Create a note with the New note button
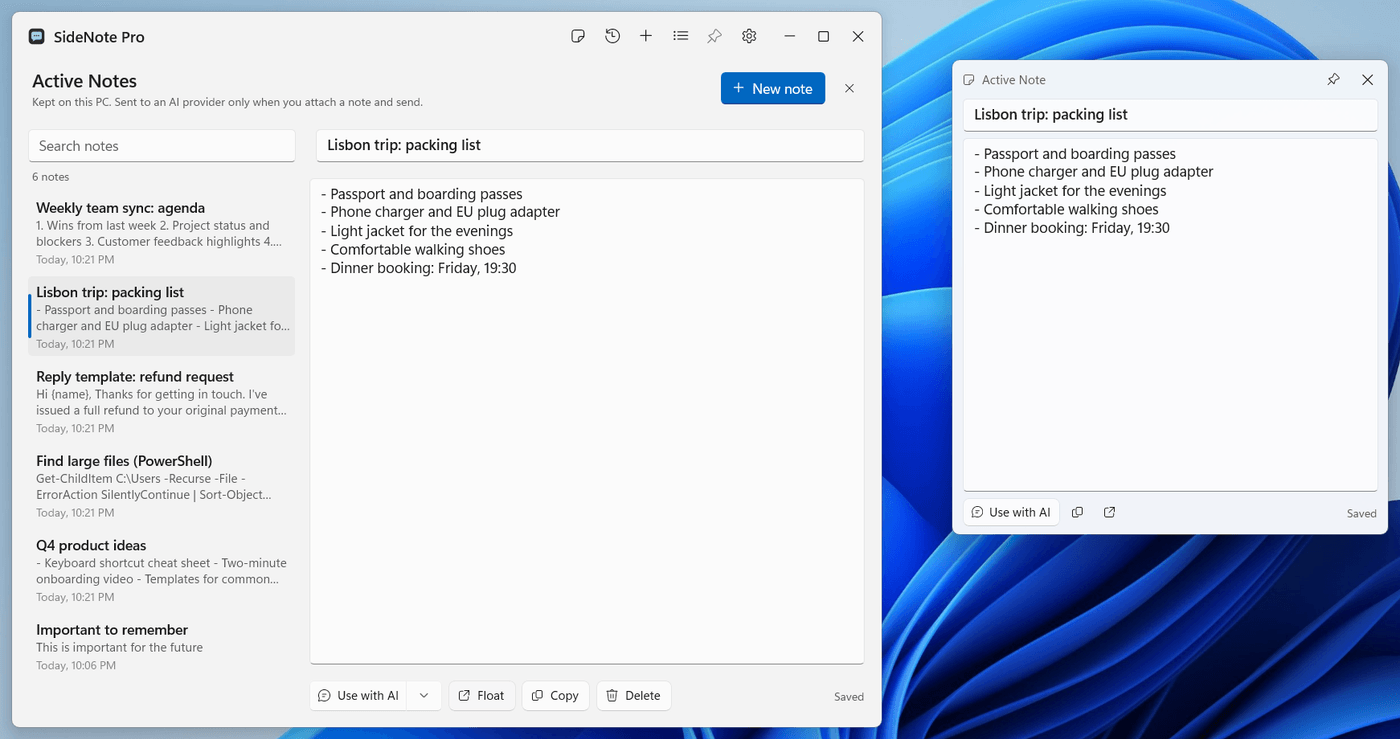Screen dimensions: 1400x739 tap(773, 88)
